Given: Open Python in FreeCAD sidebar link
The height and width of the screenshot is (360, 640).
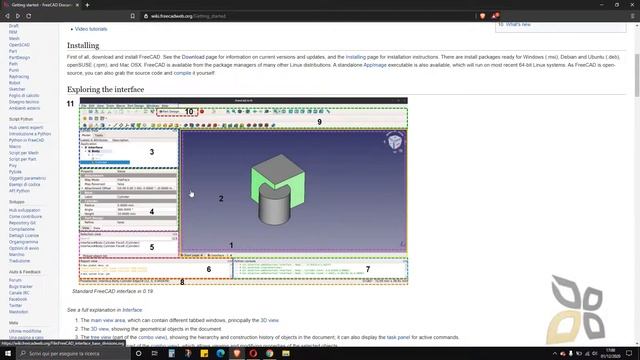Looking at the screenshot, I should tap(27, 140).
